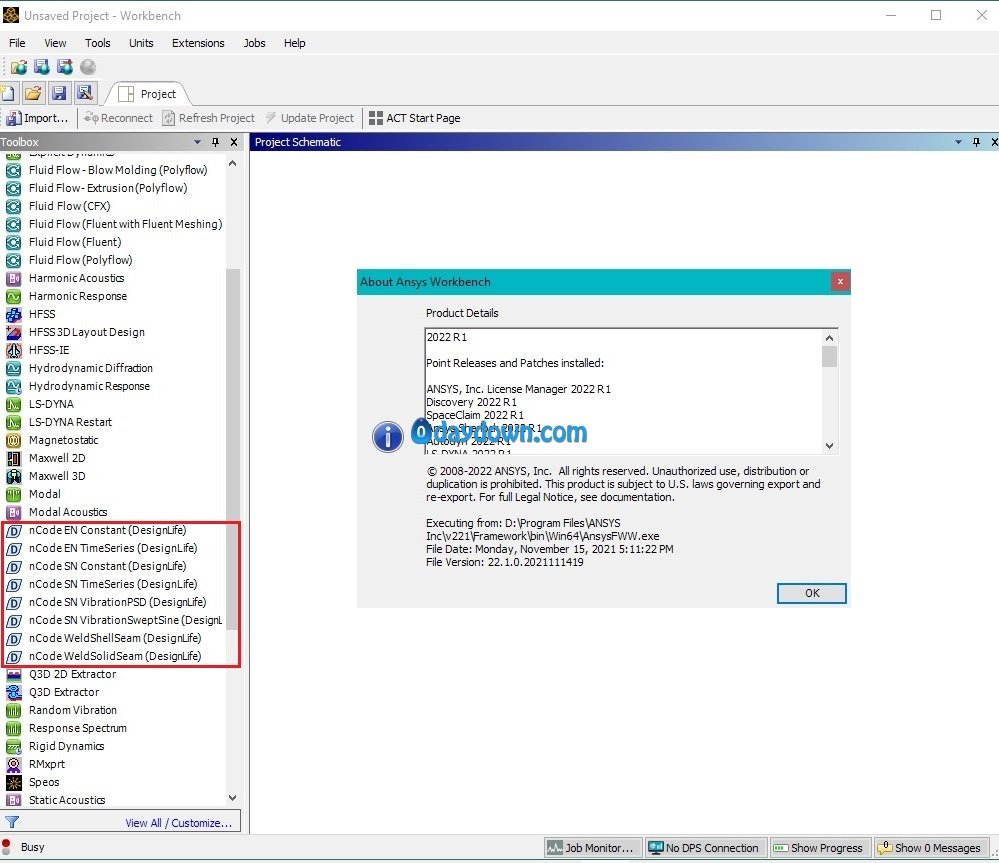
Task: Select the HFSS-IE icon in the Toolbox
Action: click(x=13, y=350)
